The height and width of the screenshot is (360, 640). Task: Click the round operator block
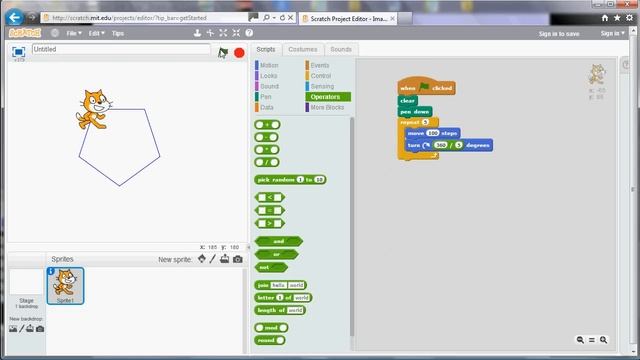click(x=269, y=340)
